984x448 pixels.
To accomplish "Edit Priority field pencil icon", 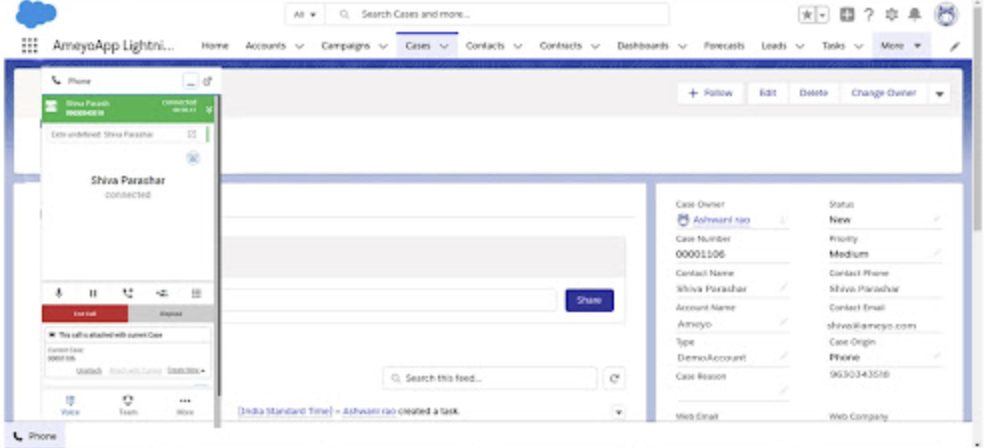I will (x=937, y=253).
